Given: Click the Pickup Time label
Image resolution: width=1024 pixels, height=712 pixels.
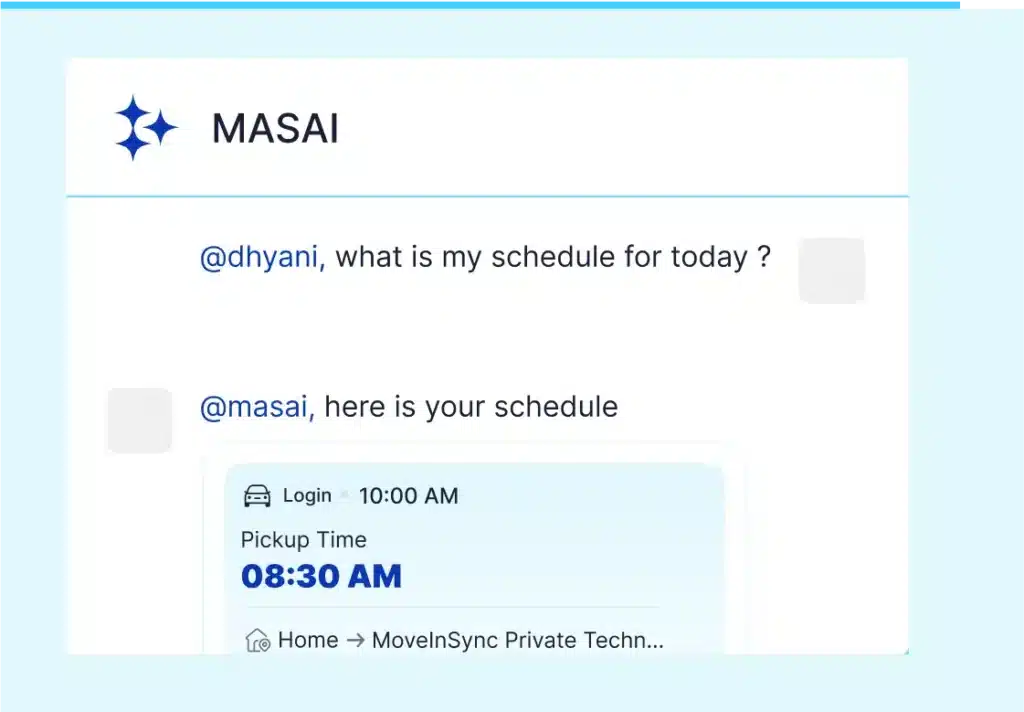Looking at the screenshot, I should click(x=304, y=540).
